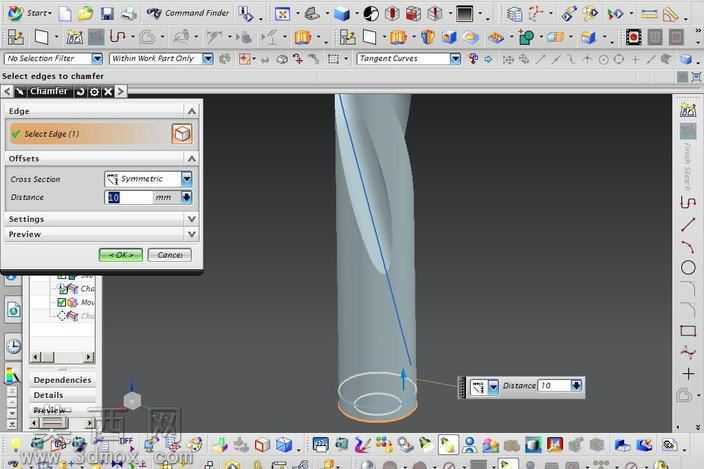
Task: Click Select Edge (1) row
Action: [x=89, y=134]
